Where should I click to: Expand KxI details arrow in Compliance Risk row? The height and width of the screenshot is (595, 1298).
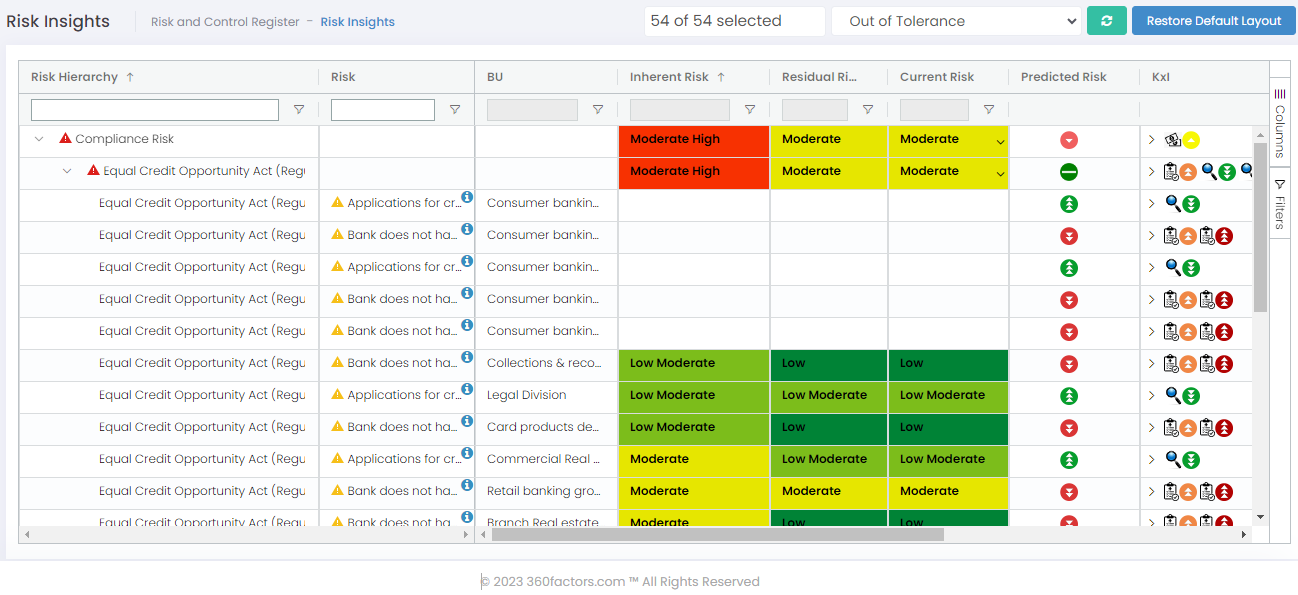point(1152,140)
